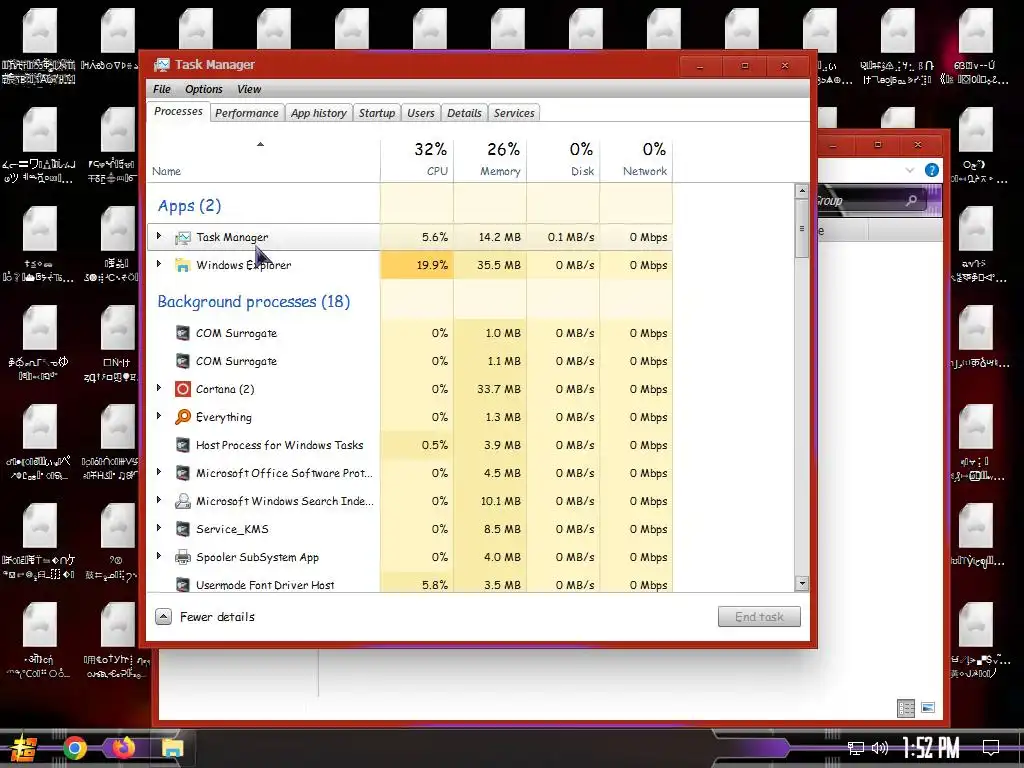
Task: Switch to the App history tab
Action: point(319,113)
